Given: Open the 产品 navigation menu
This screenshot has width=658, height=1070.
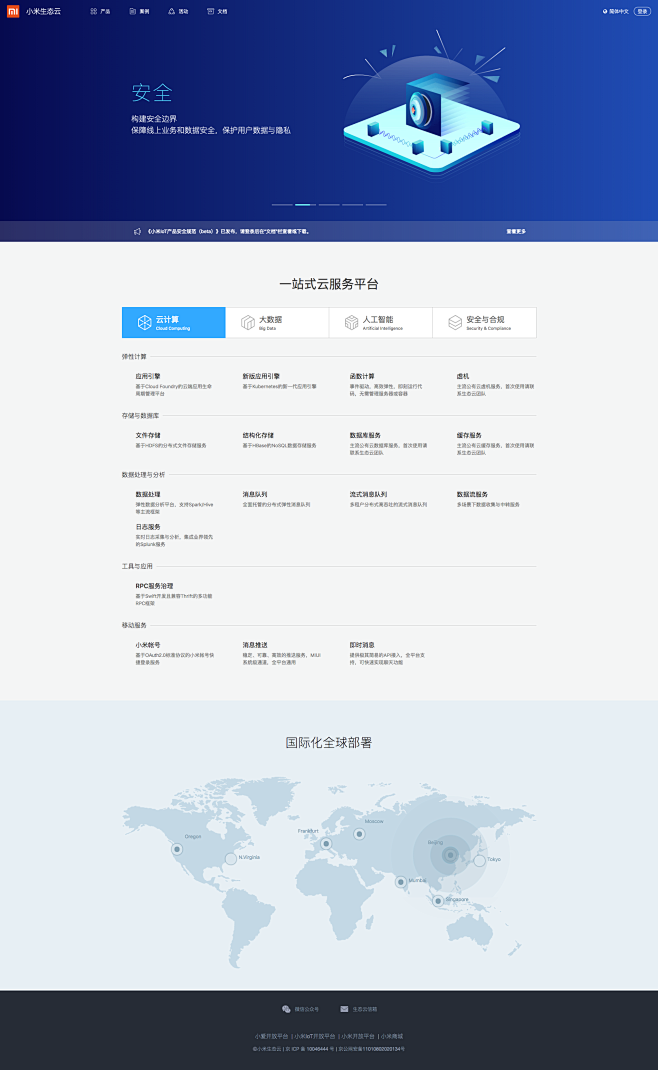Looking at the screenshot, I should [x=100, y=12].
